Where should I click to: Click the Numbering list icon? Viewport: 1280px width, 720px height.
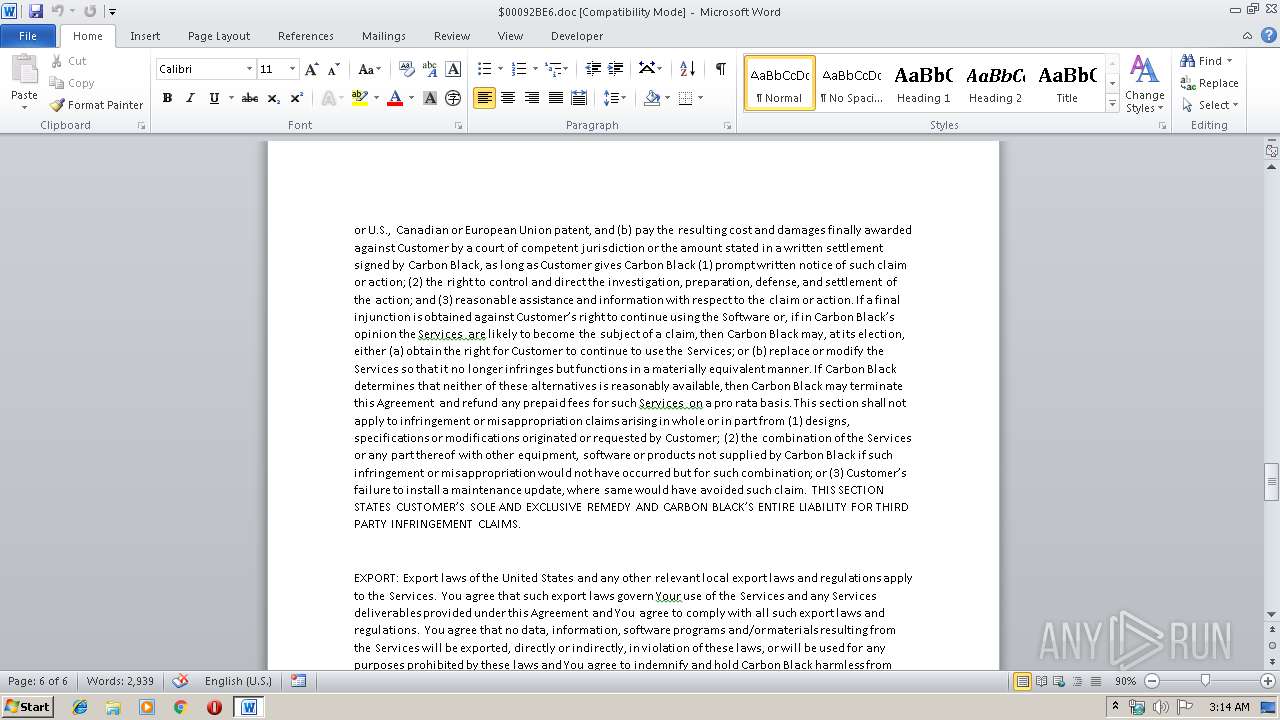pos(518,69)
